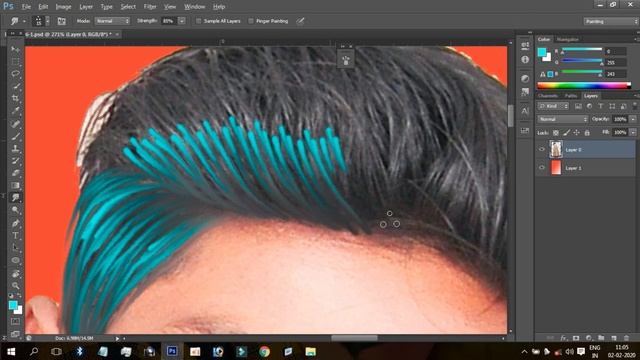Open the Mode dropdown in options bar

pos(112,21)
